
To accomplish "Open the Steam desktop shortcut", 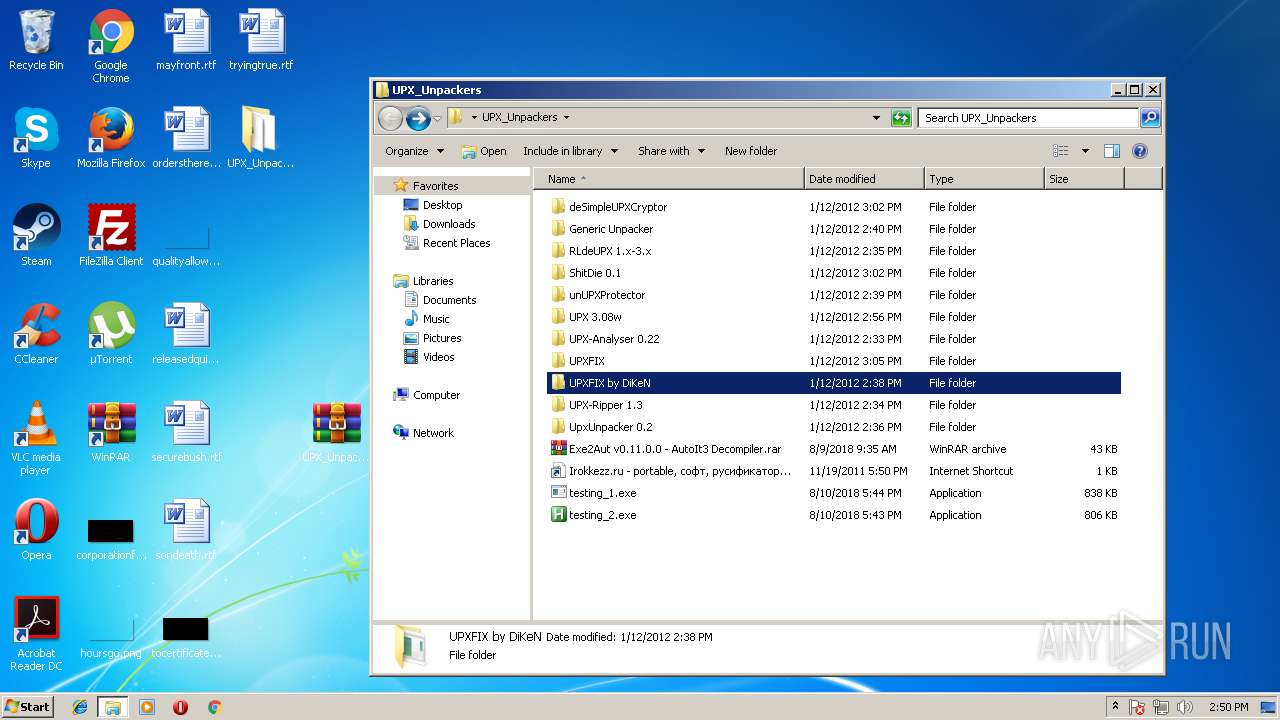I will tap(36, 237).
